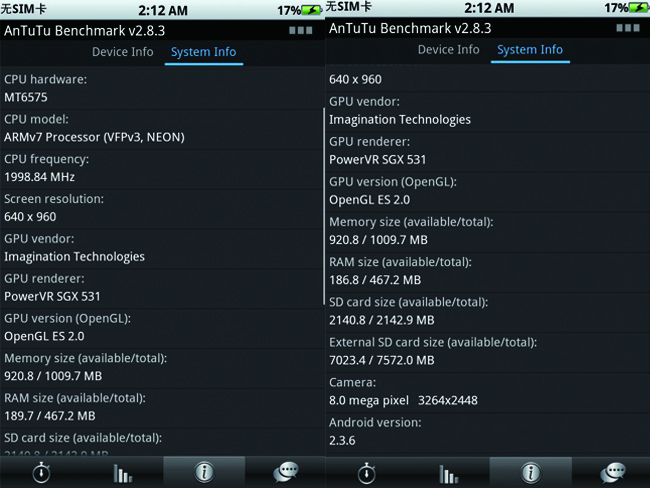Screen dimensions: 650x488
Task: Open the stopwatch benchmark test icon in right screen
Action: (x=366, y=473)
